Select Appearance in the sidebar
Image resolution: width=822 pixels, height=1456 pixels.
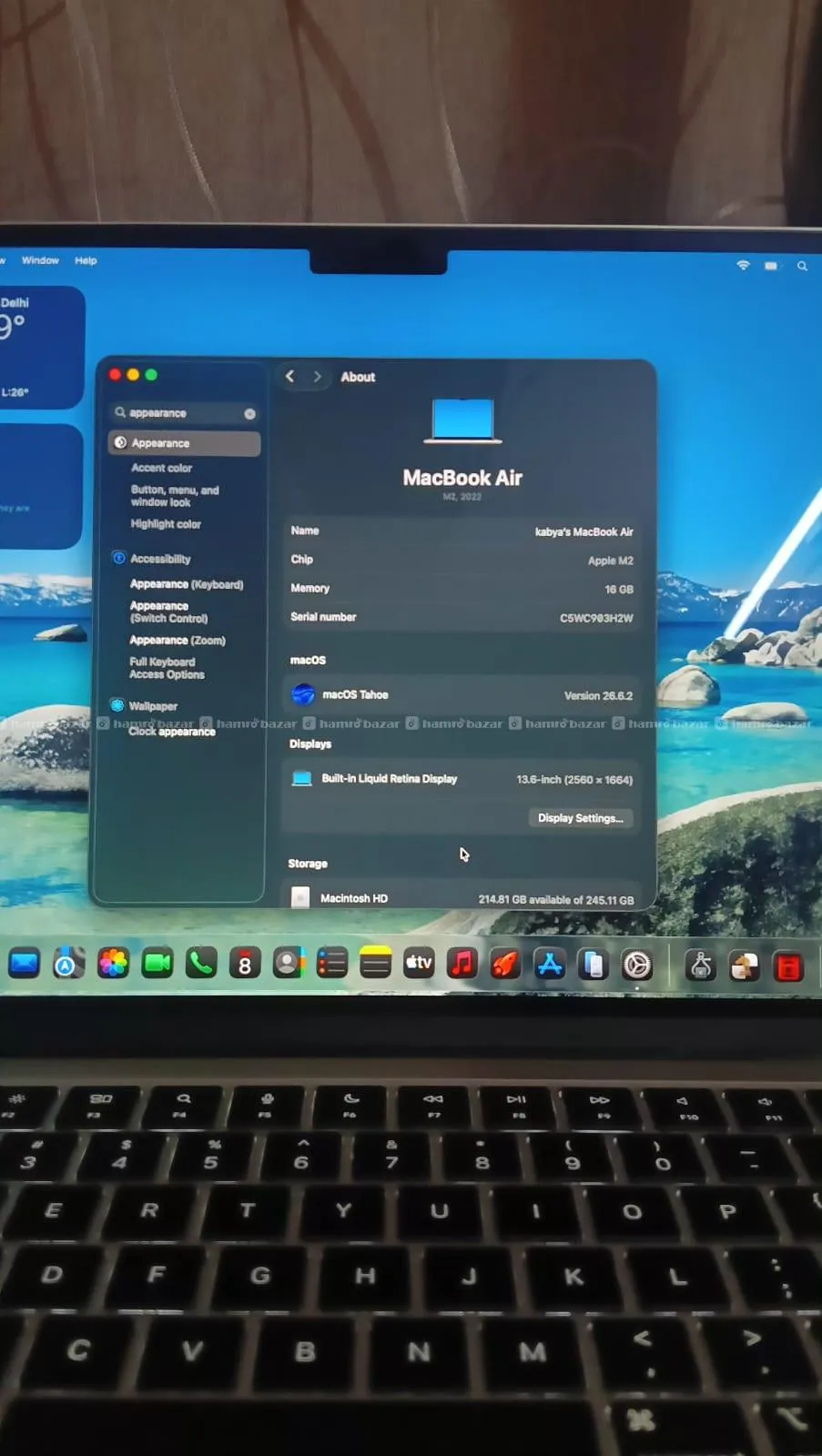click(184, 443)
